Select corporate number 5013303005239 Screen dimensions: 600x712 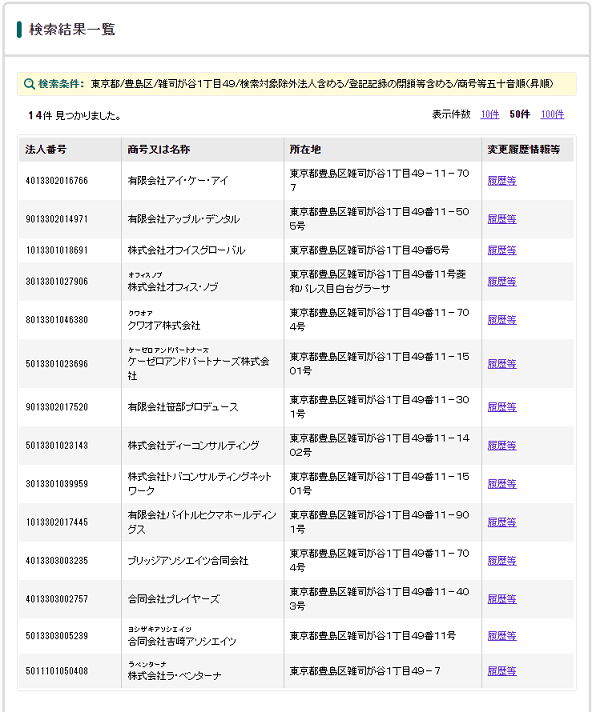click(x=57, y=636)
